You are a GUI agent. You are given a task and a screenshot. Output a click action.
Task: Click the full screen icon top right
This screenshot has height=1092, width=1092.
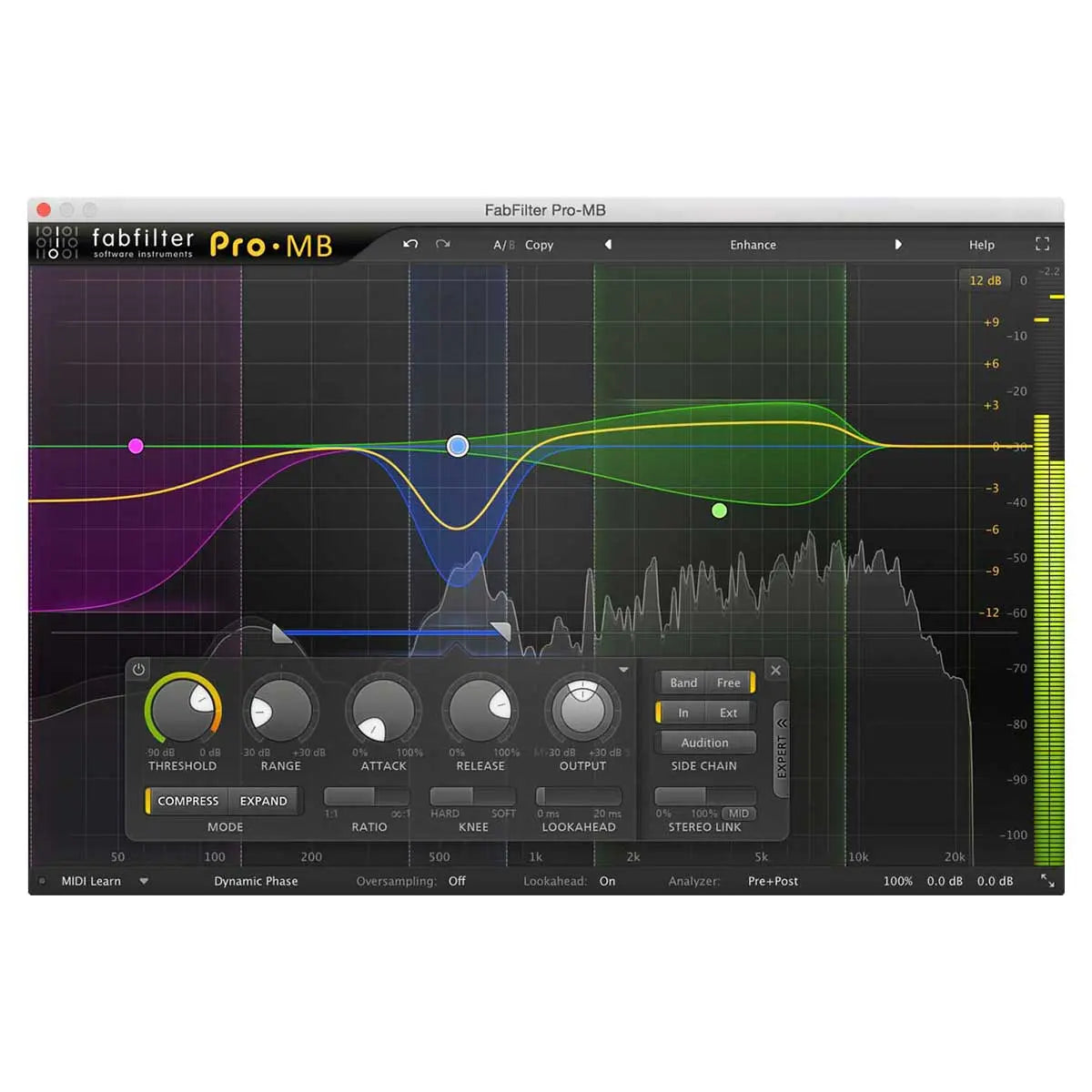pos(1041,244)
